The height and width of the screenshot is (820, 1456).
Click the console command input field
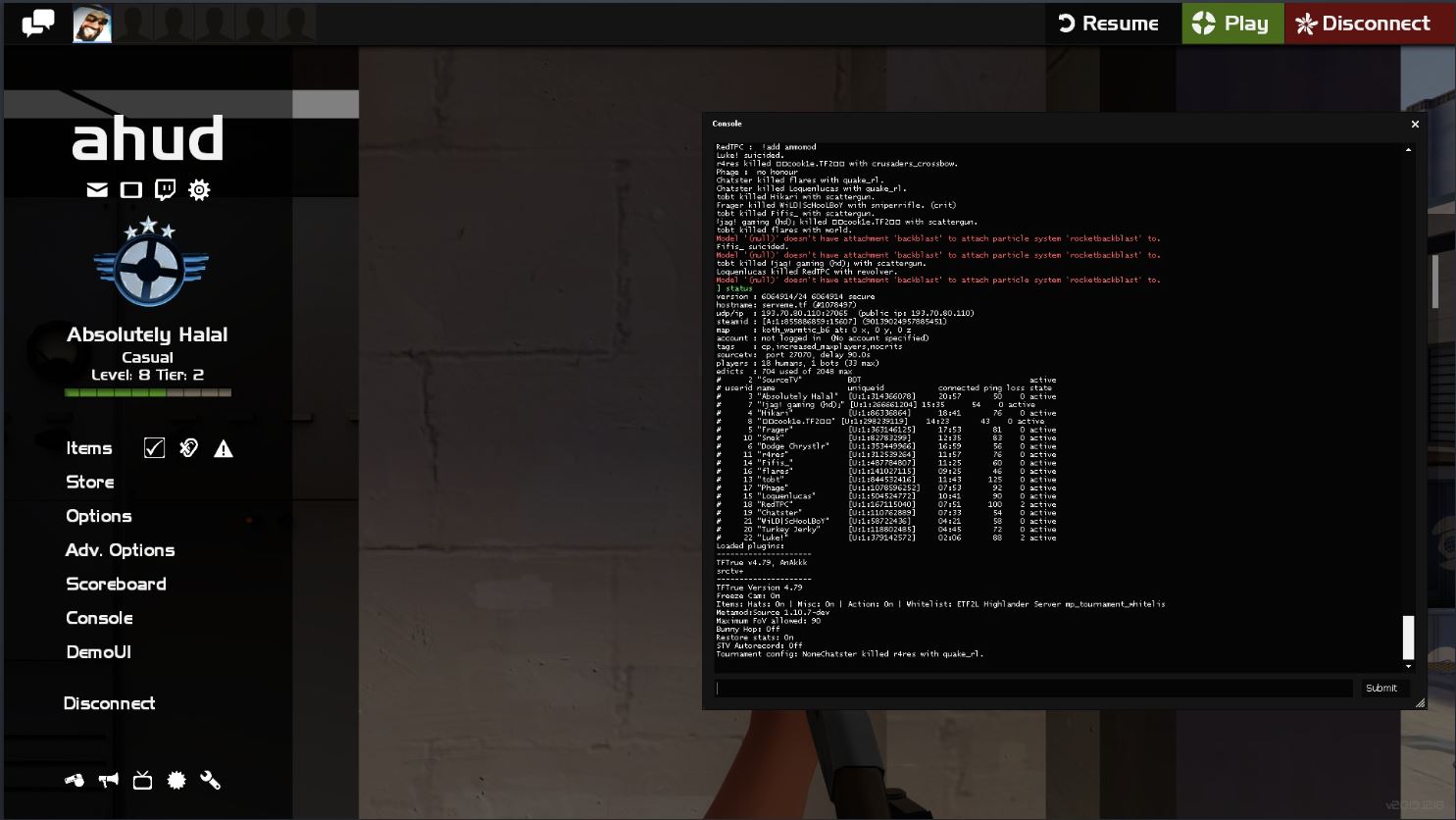pos(1033,688)
